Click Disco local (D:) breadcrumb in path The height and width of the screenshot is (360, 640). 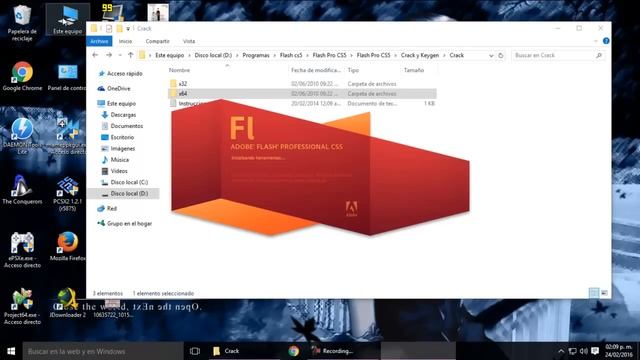[x=213, y=55]
